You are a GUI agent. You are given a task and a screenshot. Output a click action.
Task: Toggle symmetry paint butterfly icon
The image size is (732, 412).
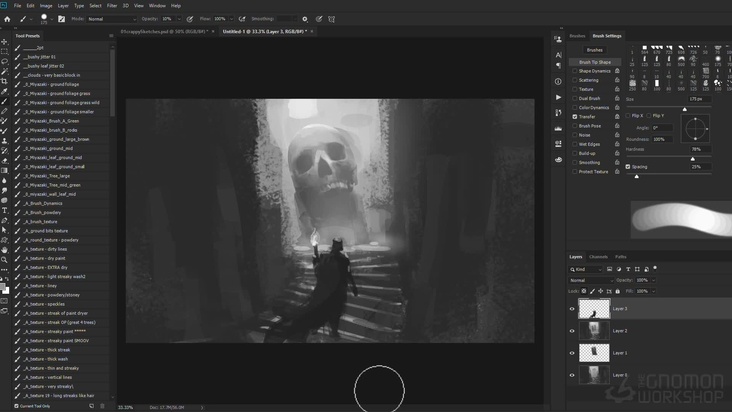click(x=331, y=19)
